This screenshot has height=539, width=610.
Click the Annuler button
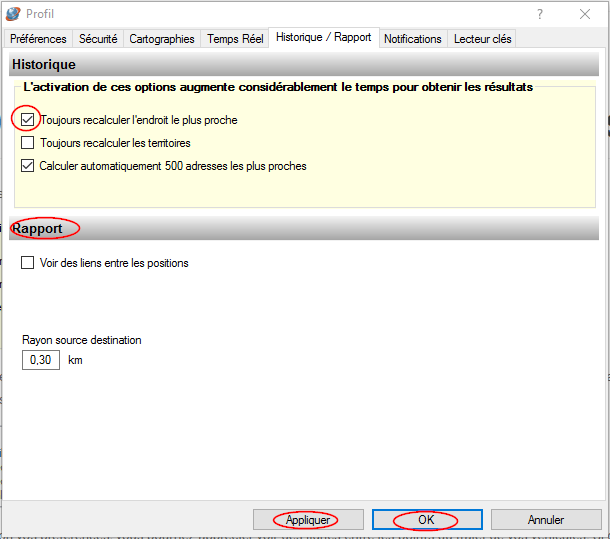tap(546, 520)
